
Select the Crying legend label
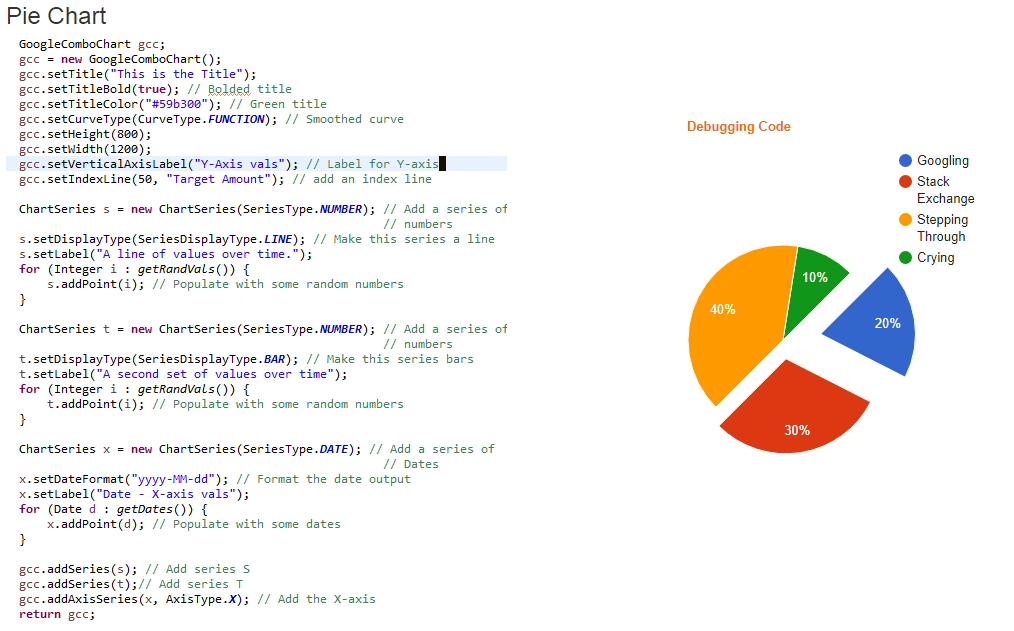[935, 257]
